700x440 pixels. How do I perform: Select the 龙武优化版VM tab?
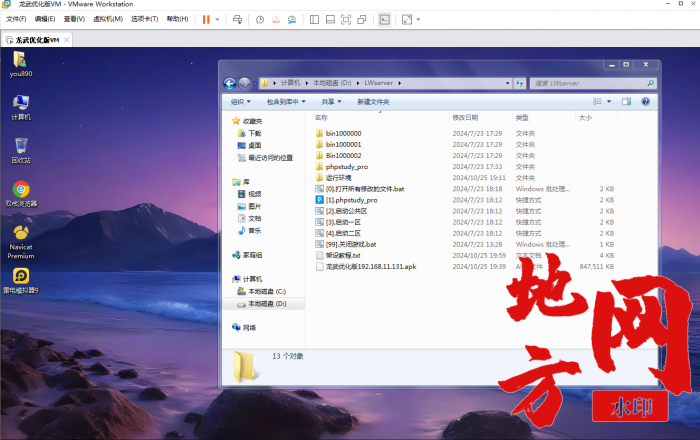point(37,40)
